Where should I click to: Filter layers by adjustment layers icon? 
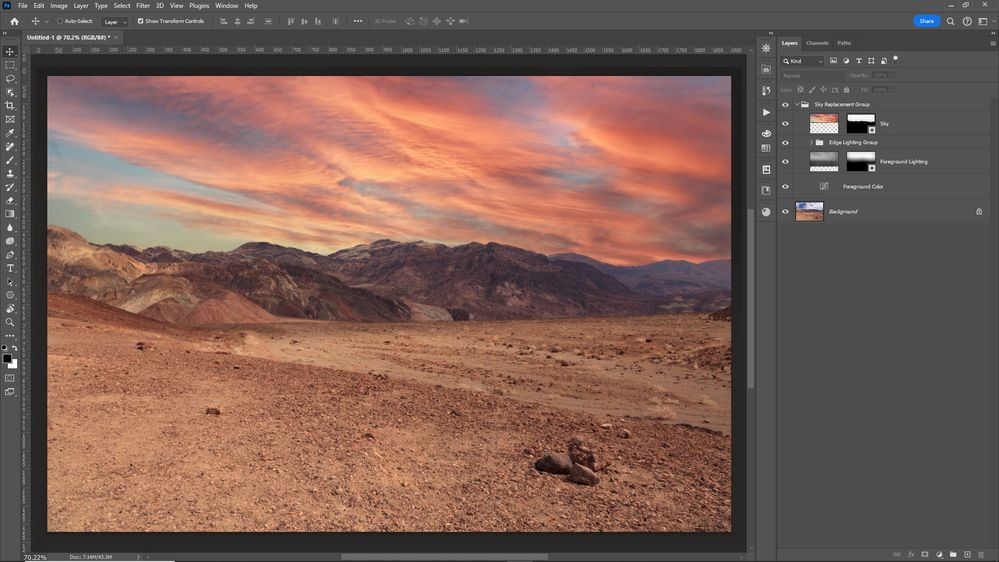pos(846,61)
